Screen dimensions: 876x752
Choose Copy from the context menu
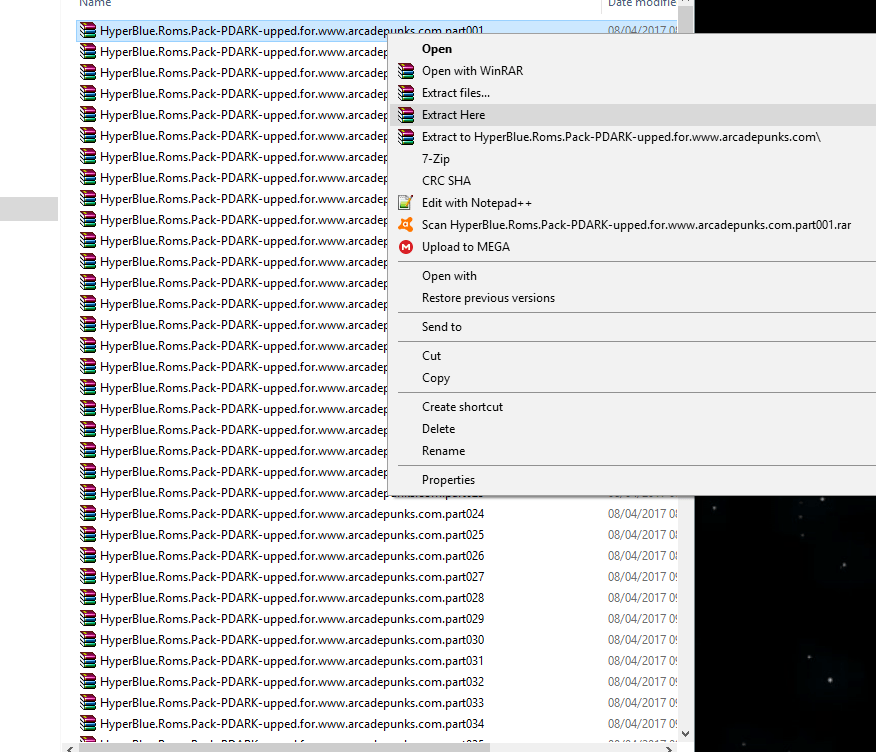pos(632,378)
